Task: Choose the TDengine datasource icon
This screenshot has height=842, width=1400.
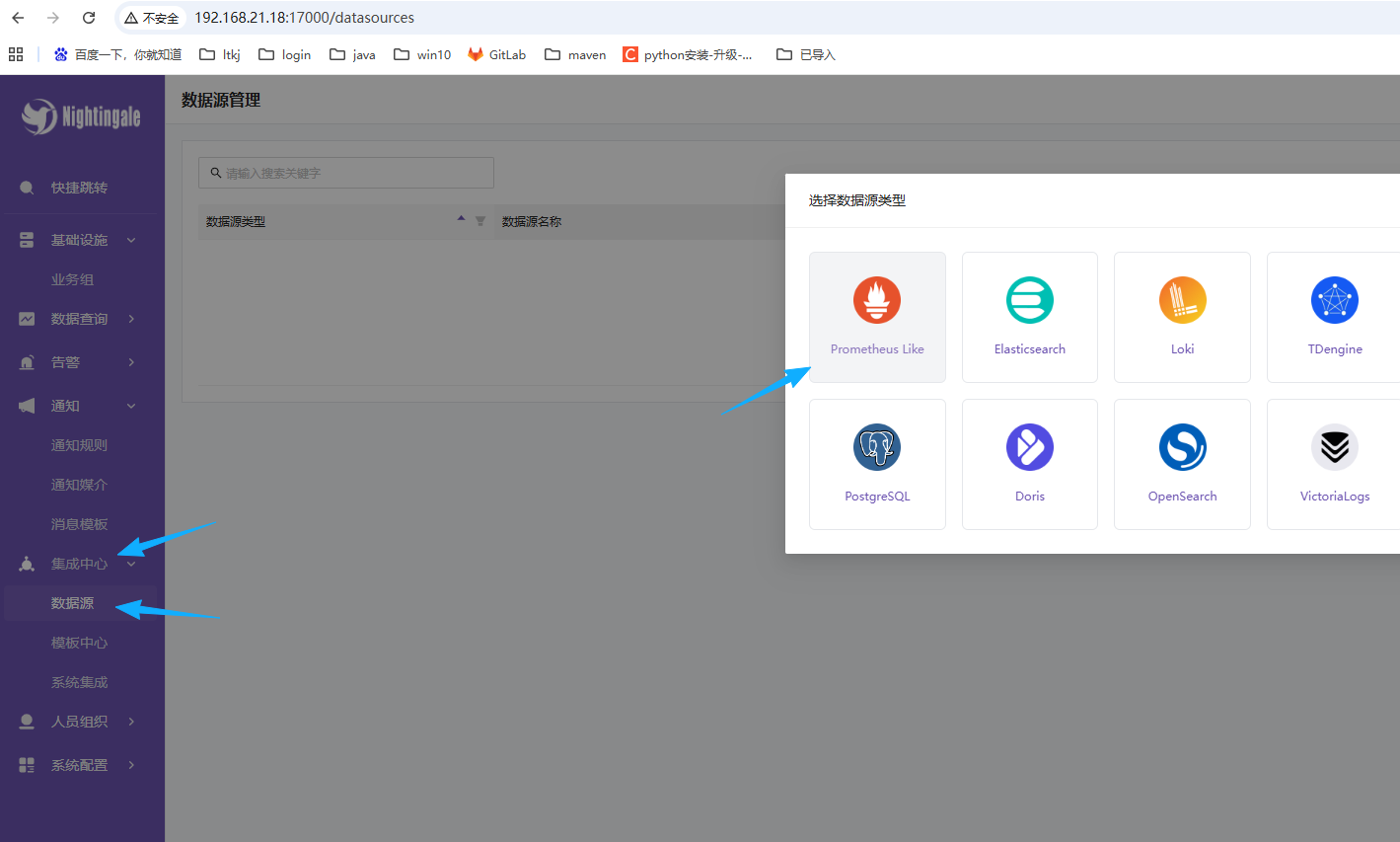Action: 1335,300
